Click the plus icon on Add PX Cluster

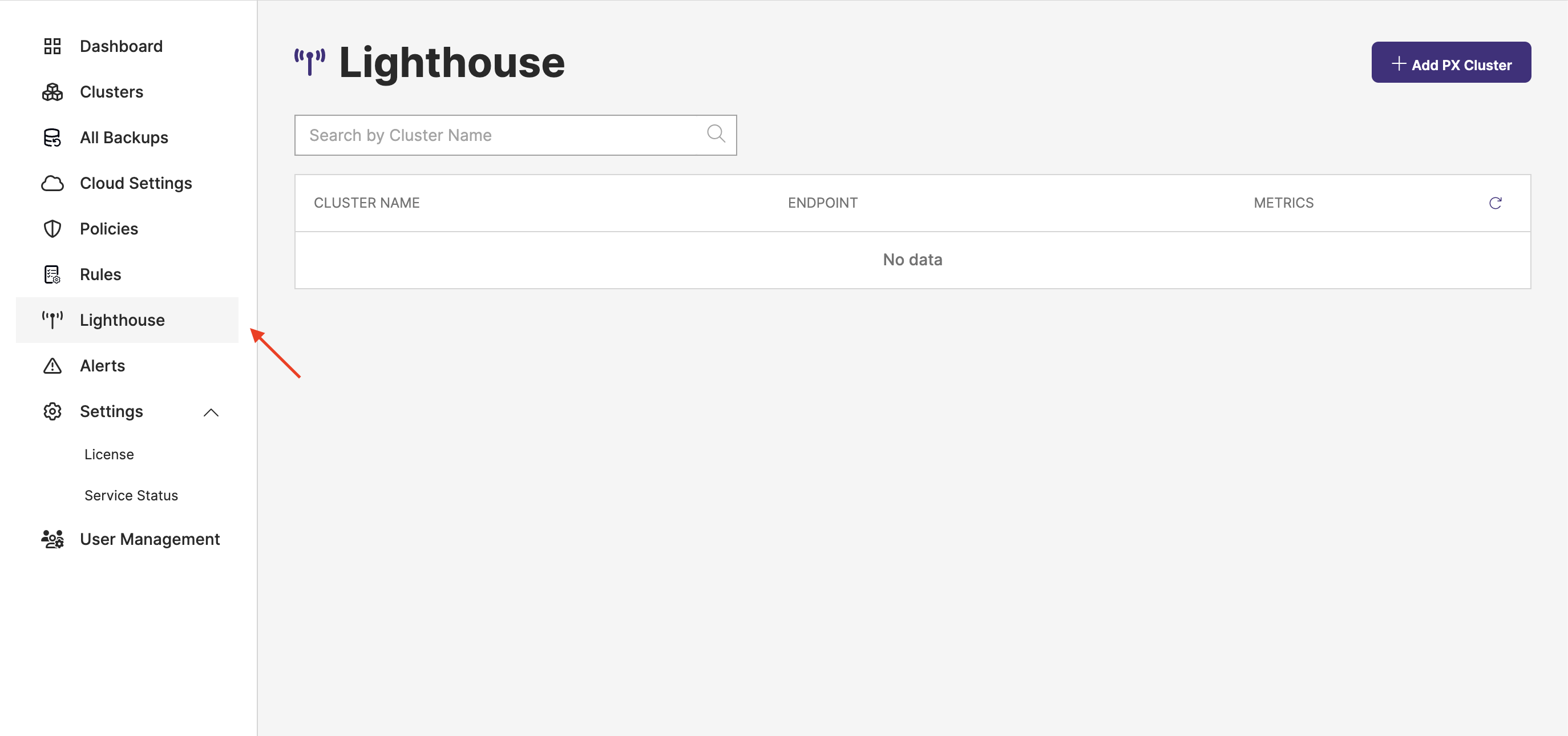pos(1399,63)
